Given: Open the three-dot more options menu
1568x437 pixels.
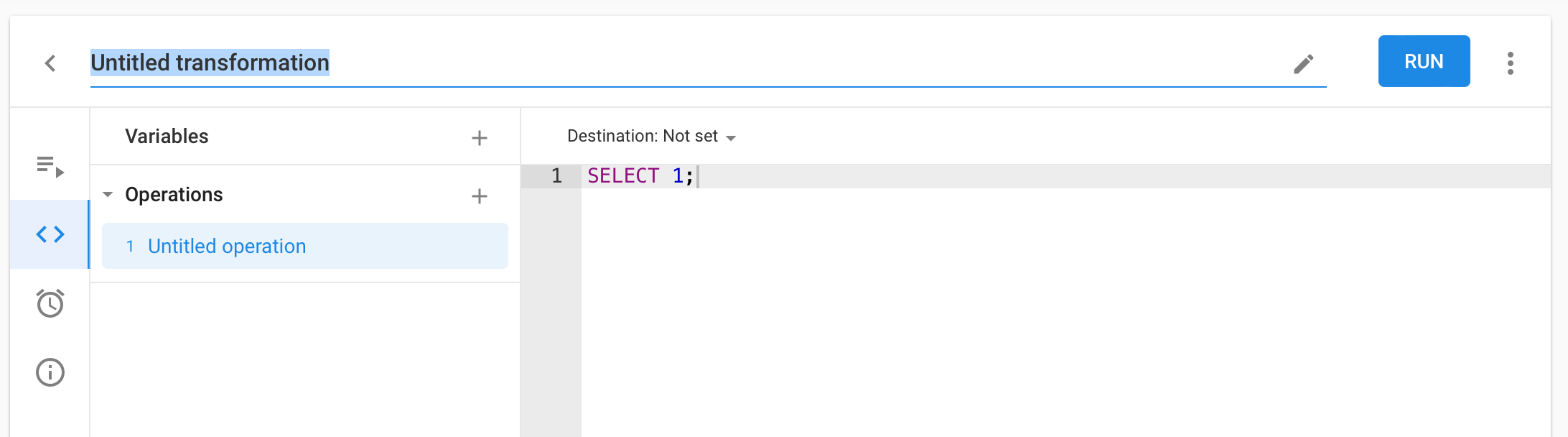Looking at the screenshot, I should [1511, 63].
